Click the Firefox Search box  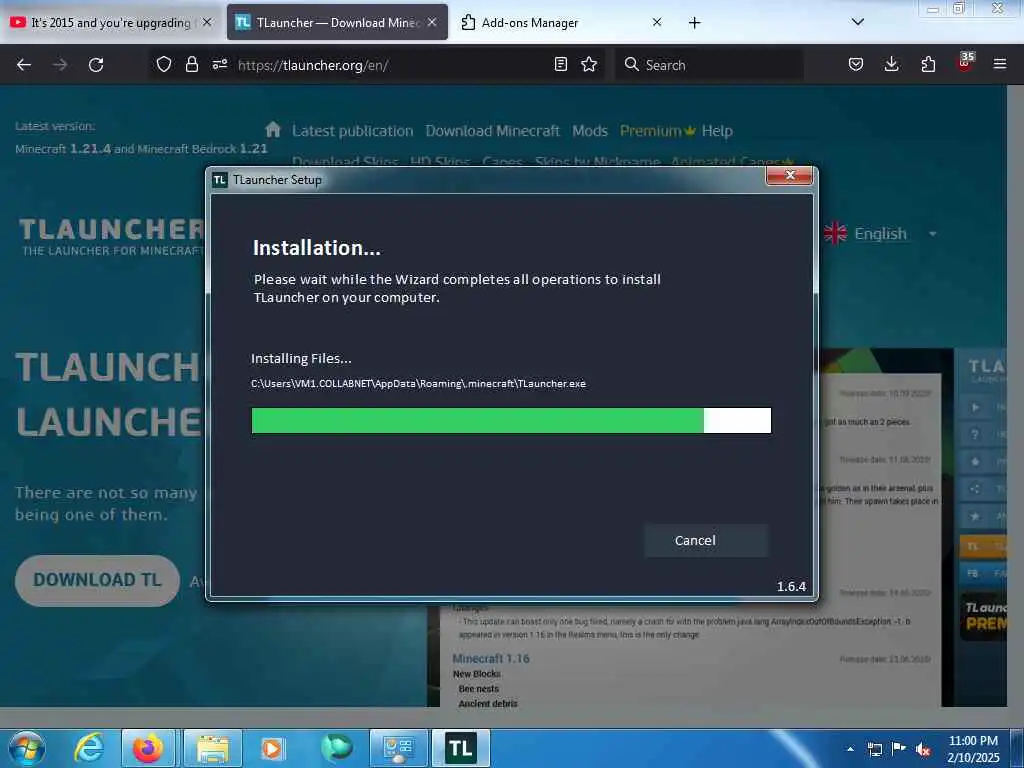[709, 65]
